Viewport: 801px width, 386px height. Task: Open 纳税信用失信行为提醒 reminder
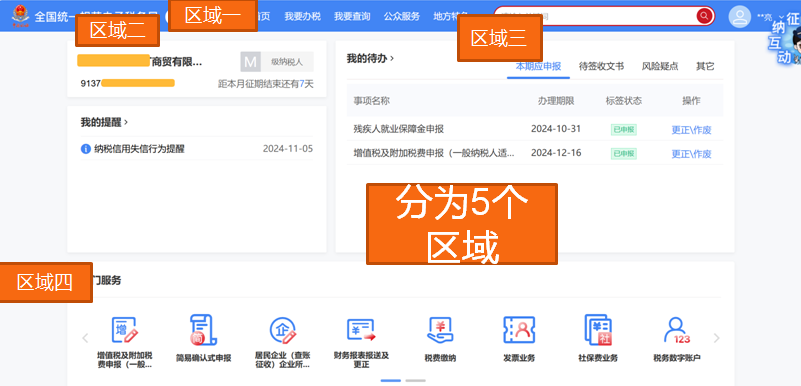coord(139,149)
